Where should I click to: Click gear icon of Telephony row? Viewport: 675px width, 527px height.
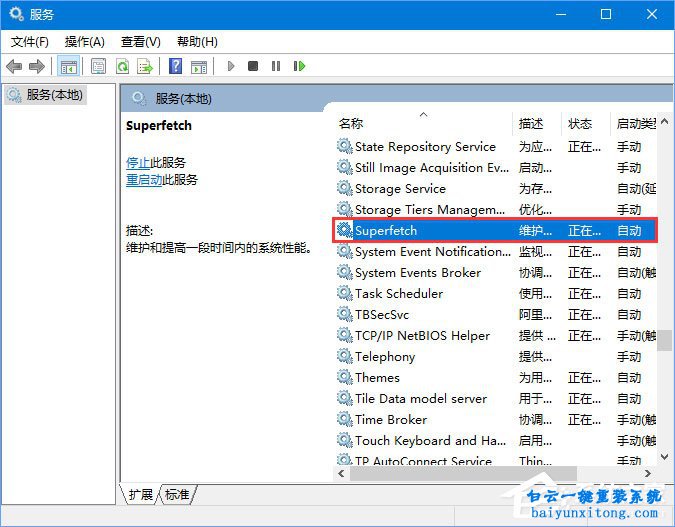click(344, 356)
